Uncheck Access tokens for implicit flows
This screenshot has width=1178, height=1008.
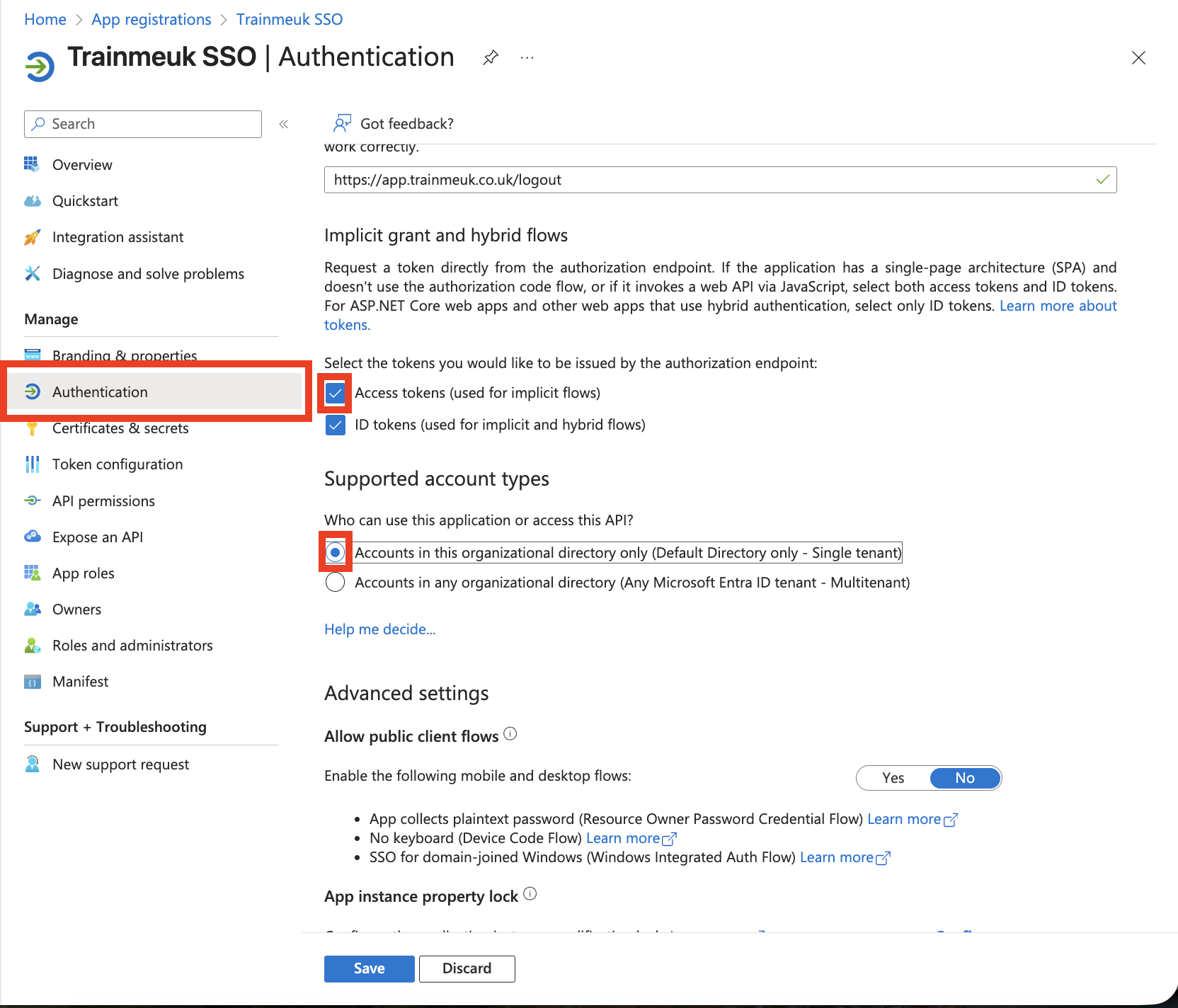click(335, 392)
